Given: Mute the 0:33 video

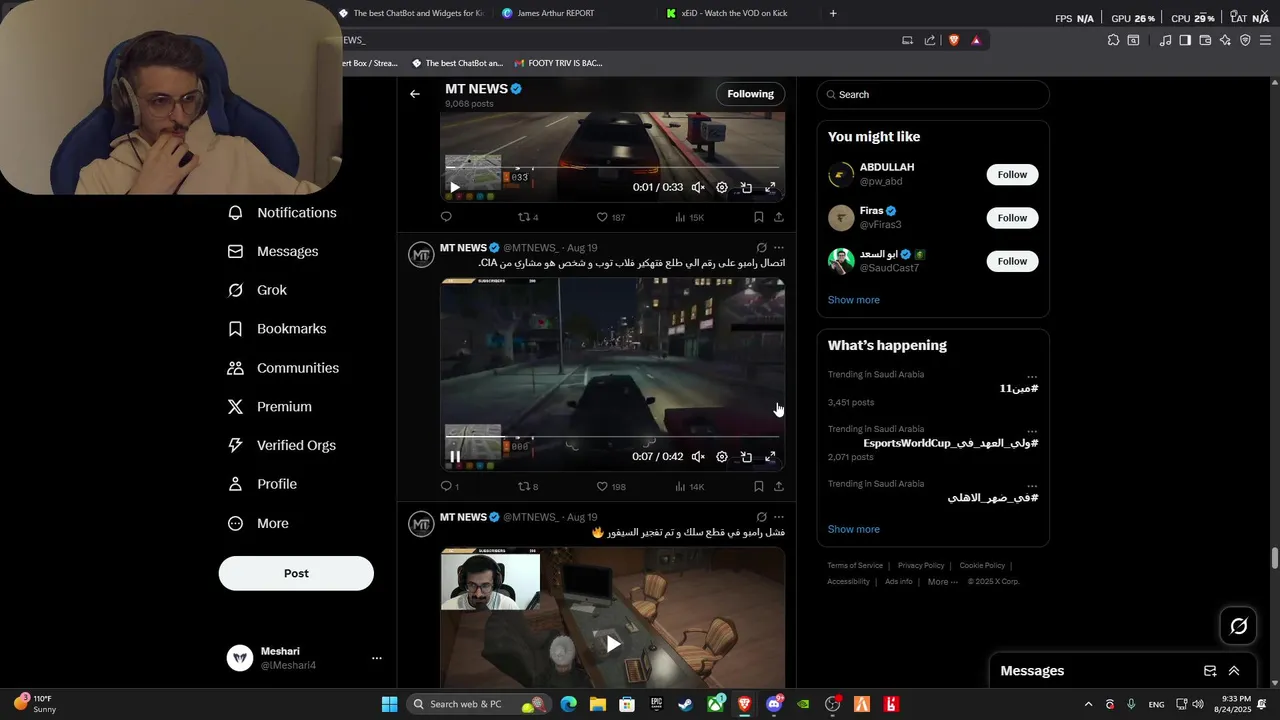Looking at the screenshot, I should coord(698,187).
